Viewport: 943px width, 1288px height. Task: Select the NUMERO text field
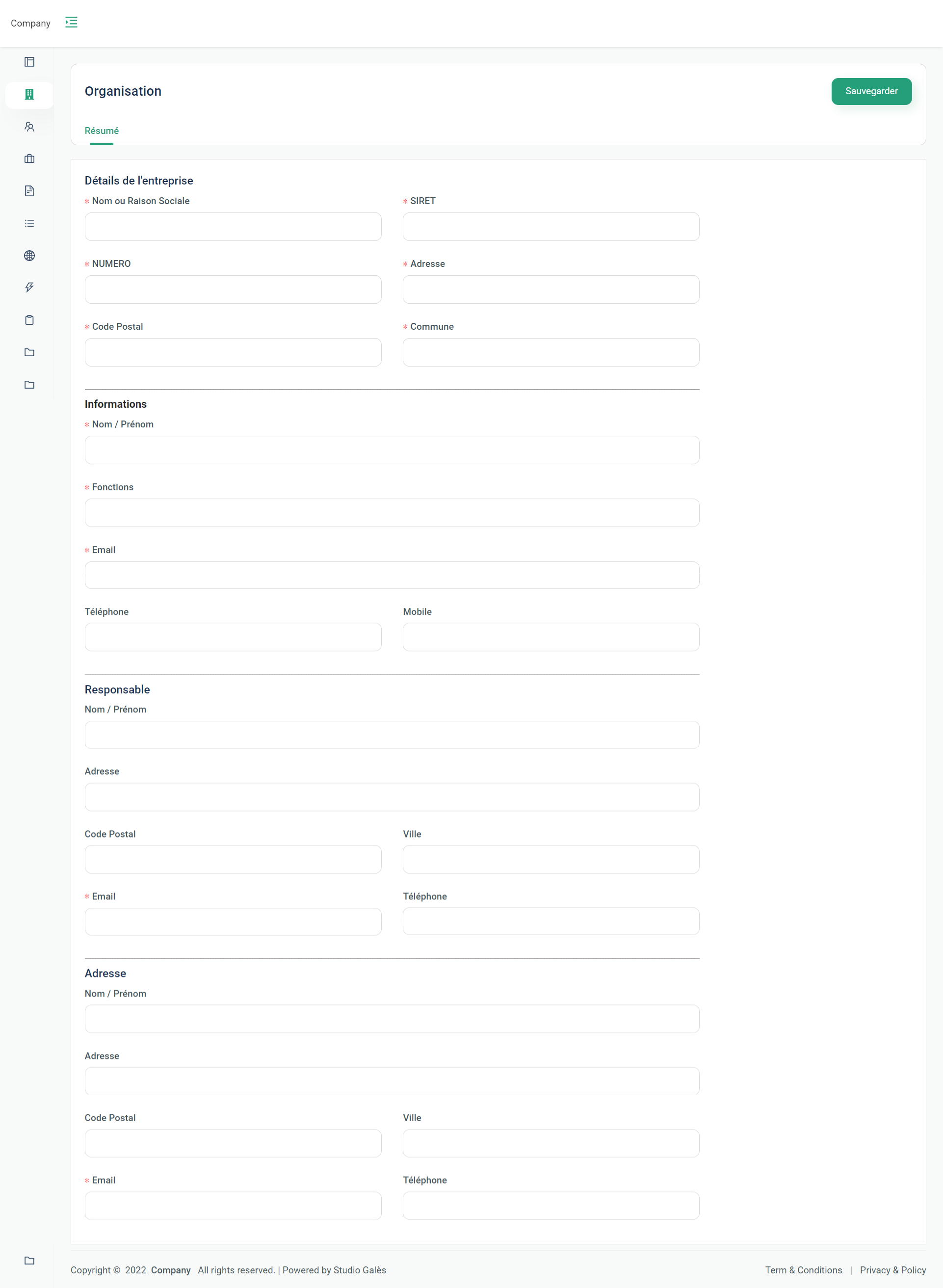point(233,289)
